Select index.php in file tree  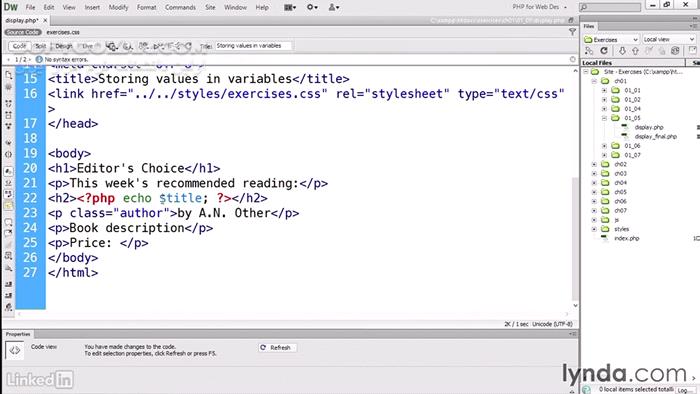pos(626,238)
